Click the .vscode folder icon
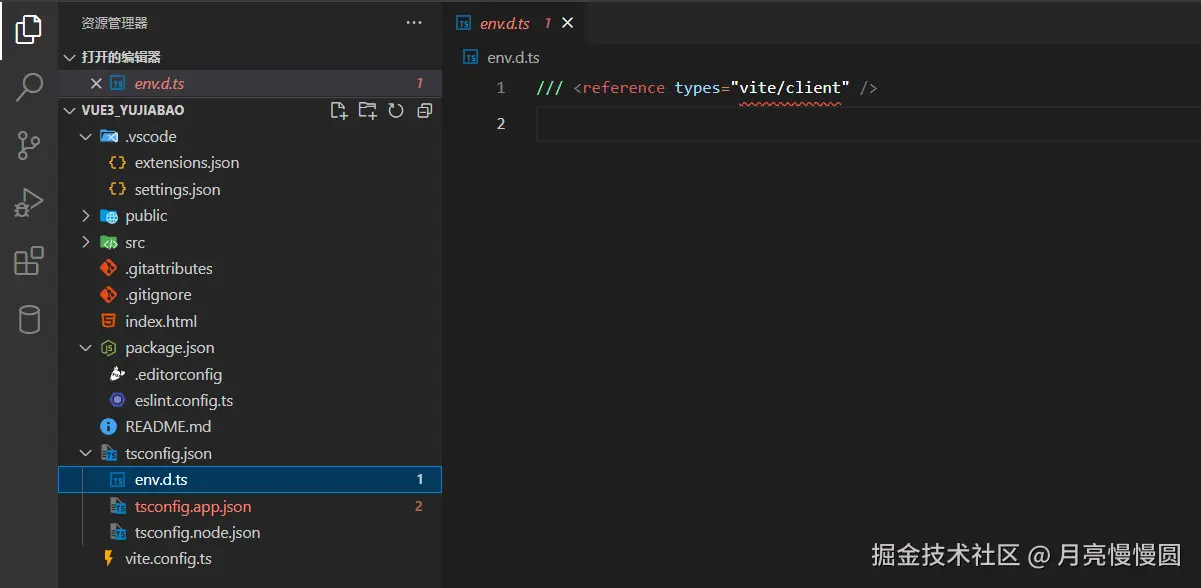This screenshot has height=588, width=1201. click(x=108, y=136)
